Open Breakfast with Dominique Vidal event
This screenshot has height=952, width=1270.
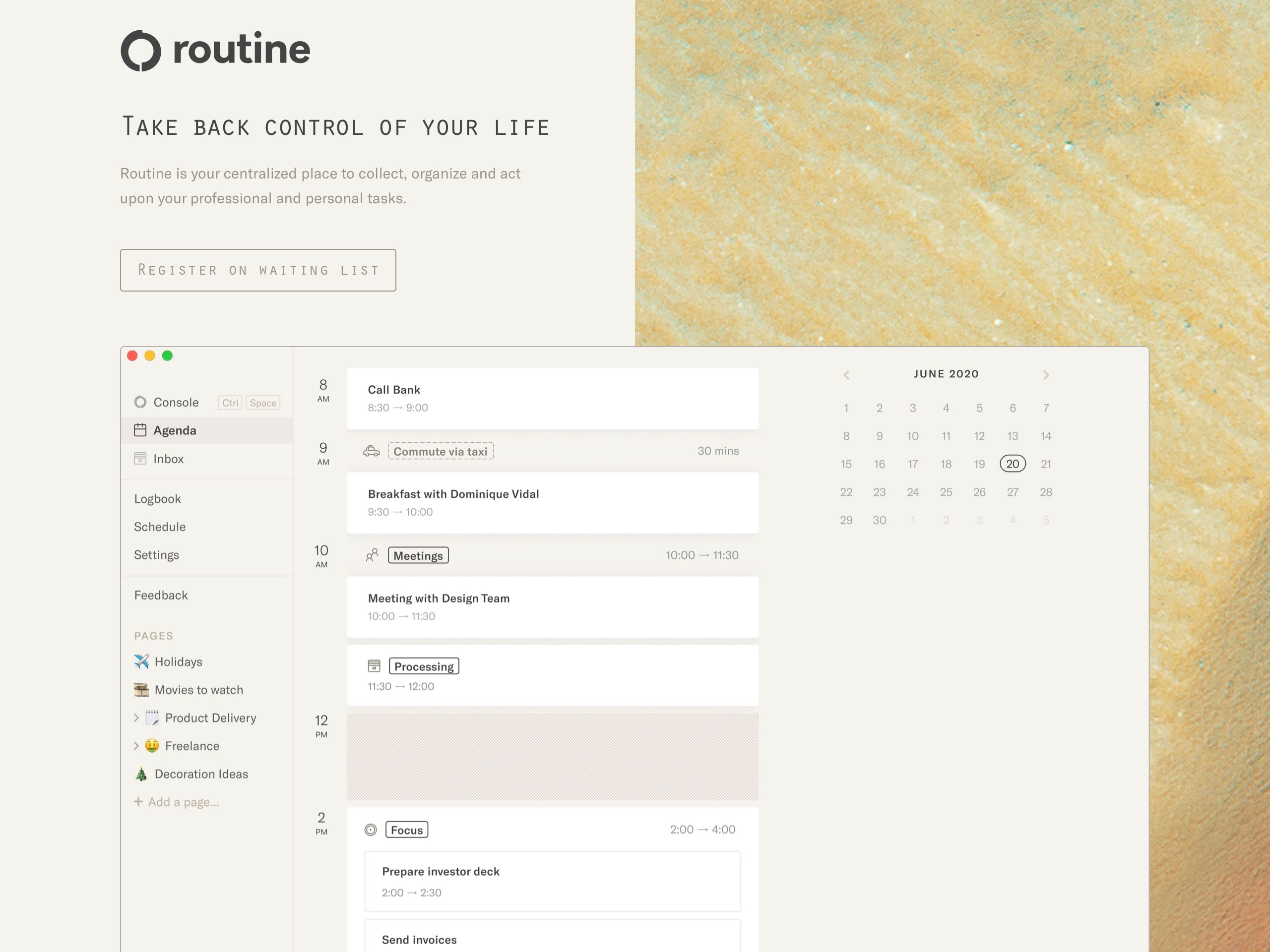pyautogui.click(x=553, y=503)
